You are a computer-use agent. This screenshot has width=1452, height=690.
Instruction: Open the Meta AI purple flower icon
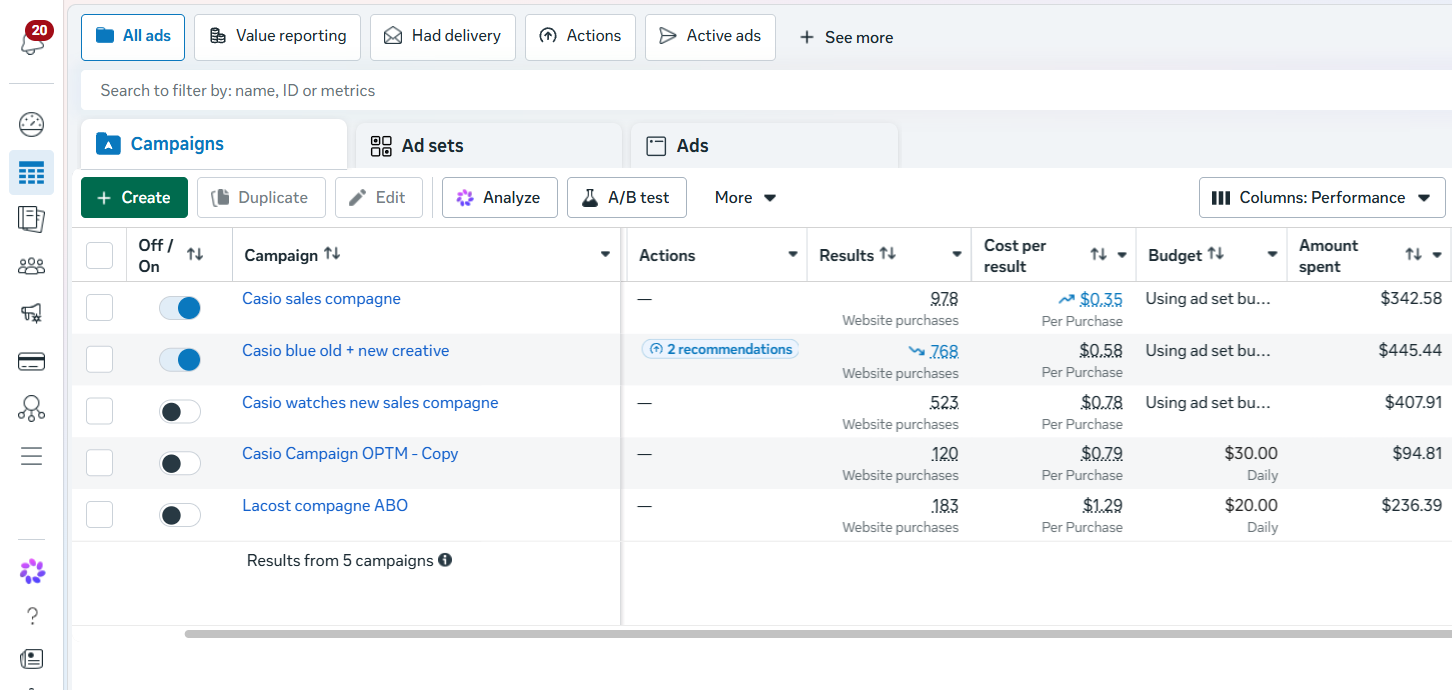[32, 571]
